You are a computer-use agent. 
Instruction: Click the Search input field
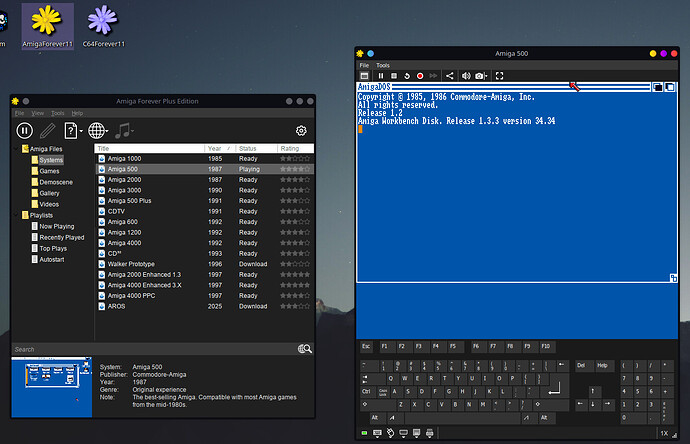[x=154, y=349]
